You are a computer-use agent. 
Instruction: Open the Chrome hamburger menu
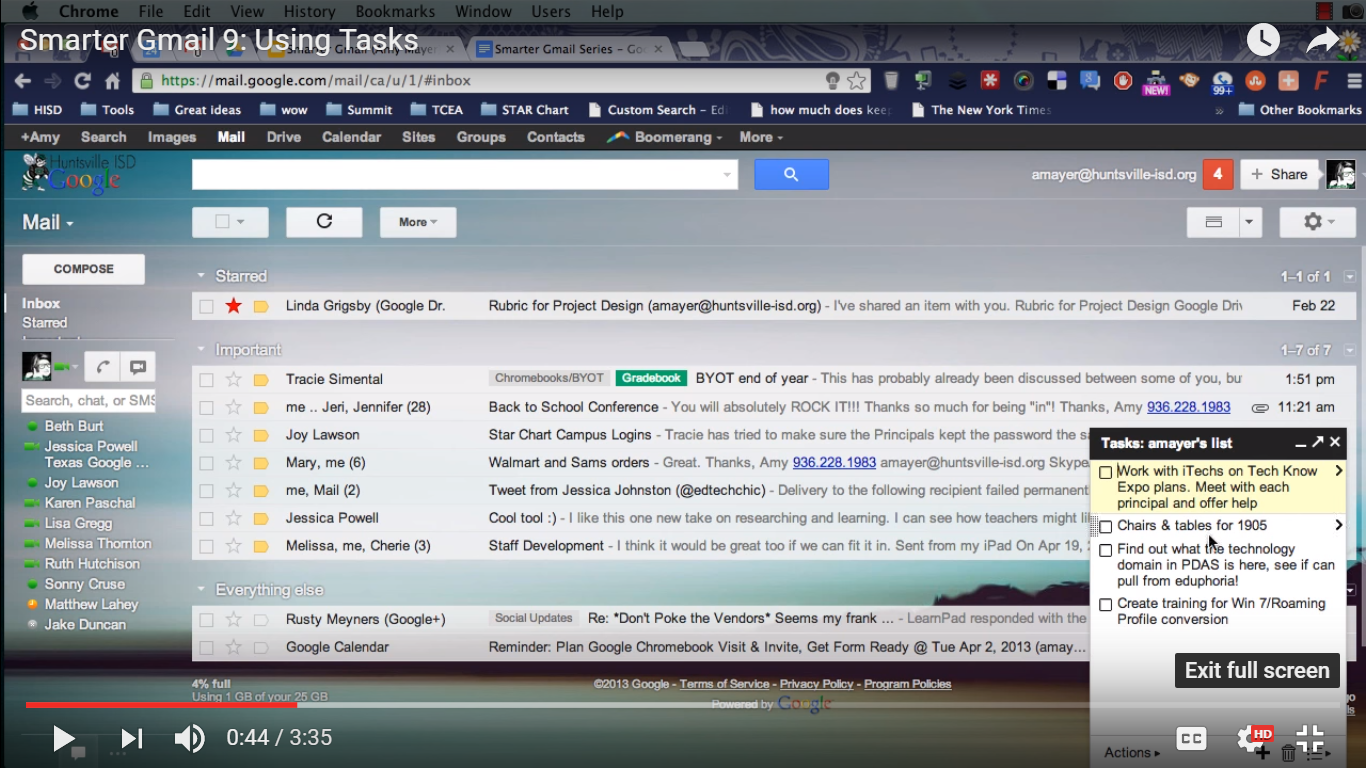pos(1356,81)
